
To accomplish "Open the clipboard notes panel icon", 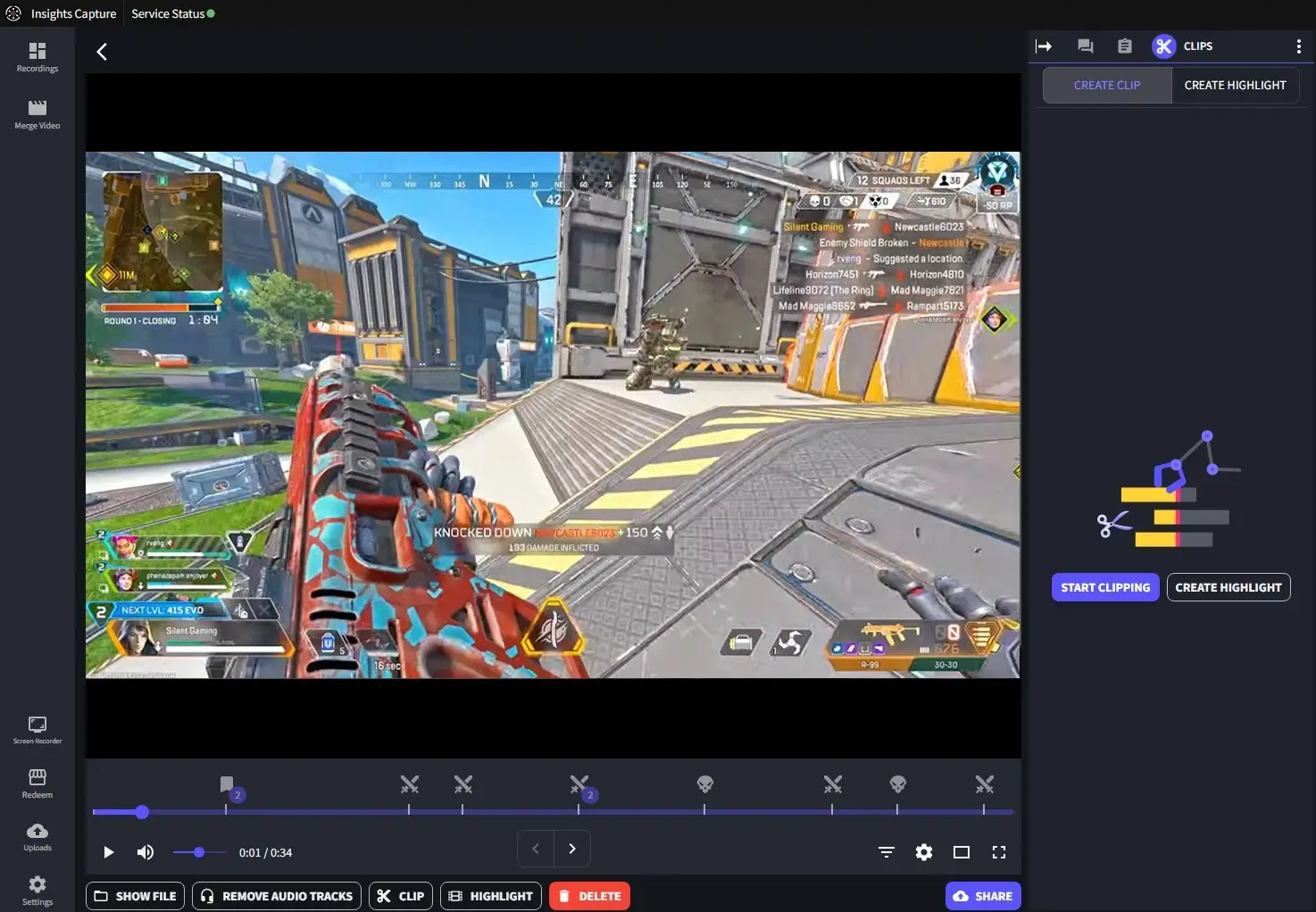I will pyautogui.click(x=1124, y=46).
